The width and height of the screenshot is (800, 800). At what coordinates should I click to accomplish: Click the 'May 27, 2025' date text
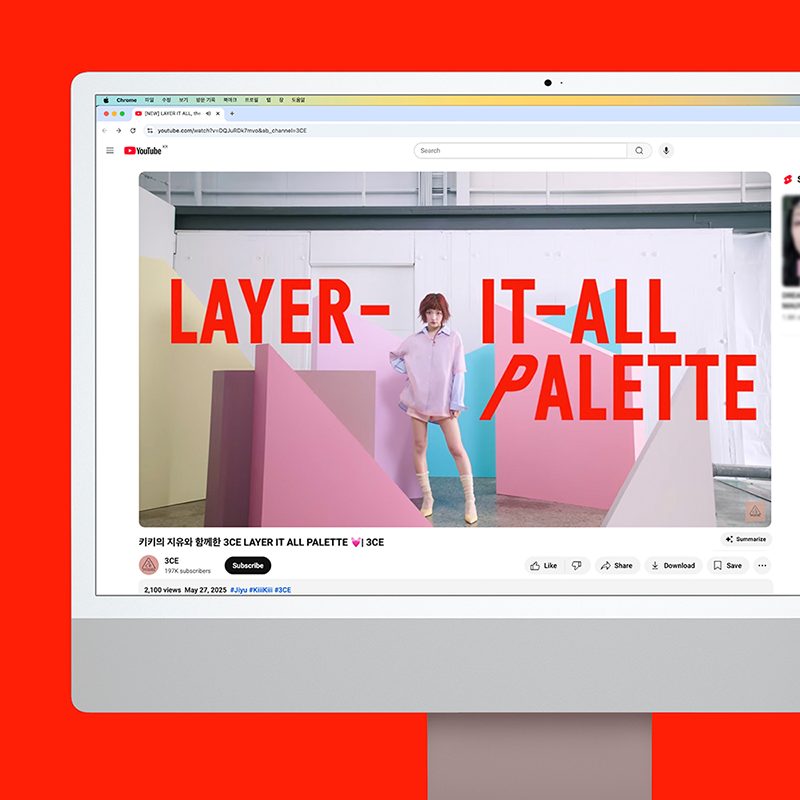(206, 590)
